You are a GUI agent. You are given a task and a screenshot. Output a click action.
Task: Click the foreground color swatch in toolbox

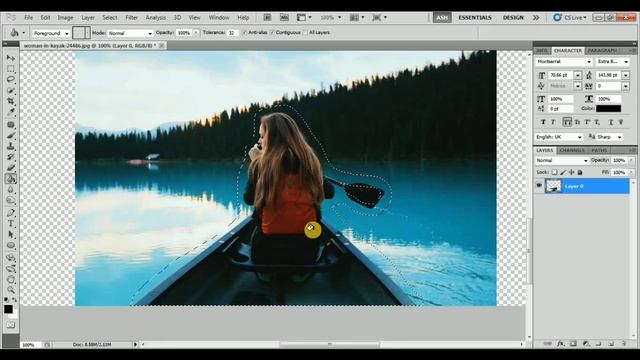click(x=8, y=309)
